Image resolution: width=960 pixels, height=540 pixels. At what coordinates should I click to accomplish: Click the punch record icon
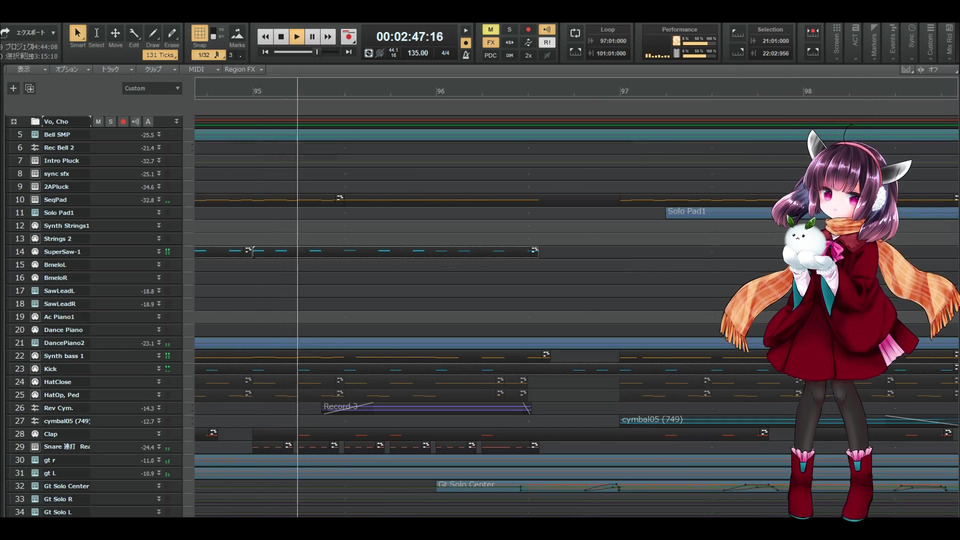point(812,32)
